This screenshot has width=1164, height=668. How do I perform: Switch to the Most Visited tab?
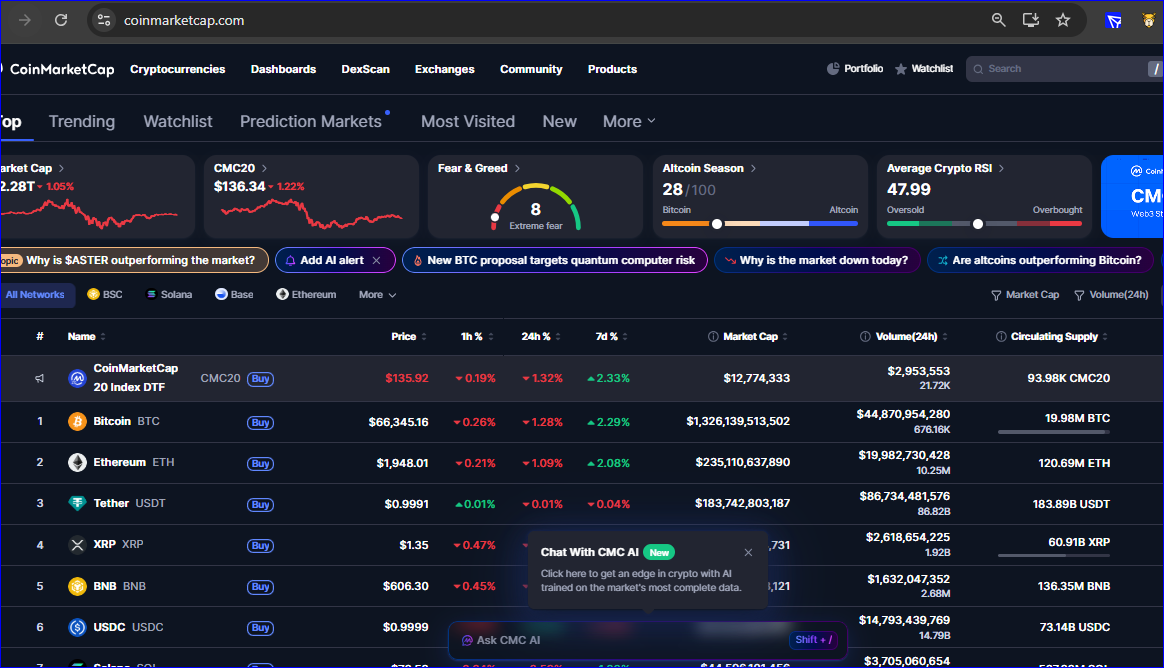click(x=468, y=121)
